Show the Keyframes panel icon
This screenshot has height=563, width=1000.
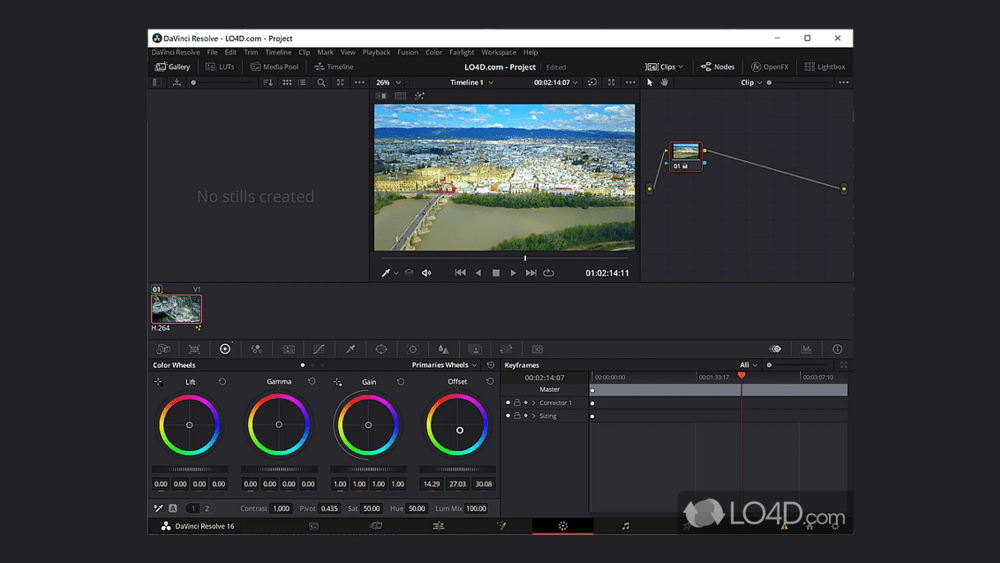coord(775,349)
